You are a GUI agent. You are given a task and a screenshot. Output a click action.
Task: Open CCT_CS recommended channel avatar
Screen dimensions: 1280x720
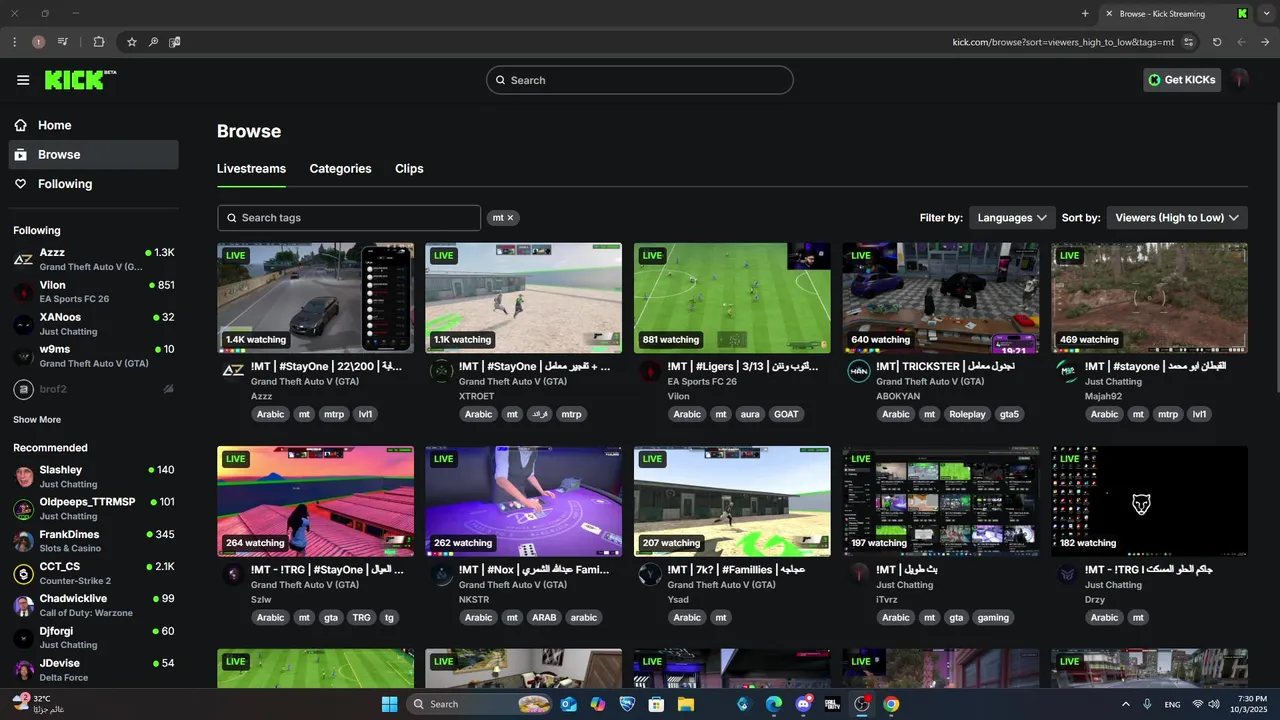[23, 574]
